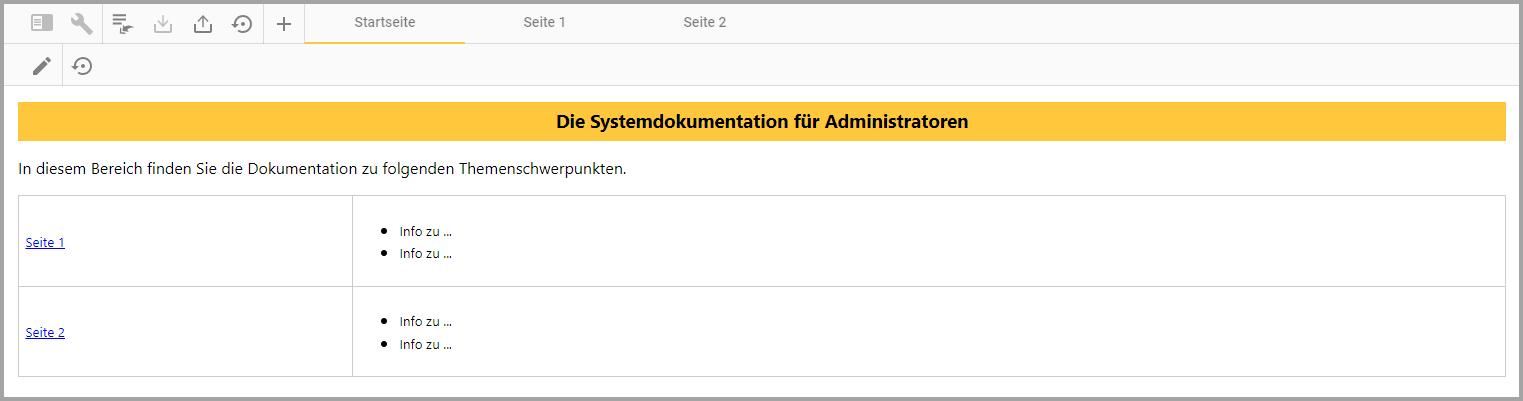Edit the page with the pencil icon

pos(41,66)
